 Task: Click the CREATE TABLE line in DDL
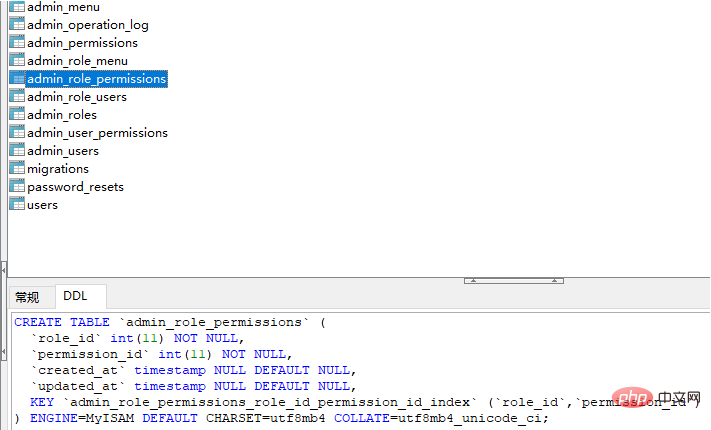point(170,322)
